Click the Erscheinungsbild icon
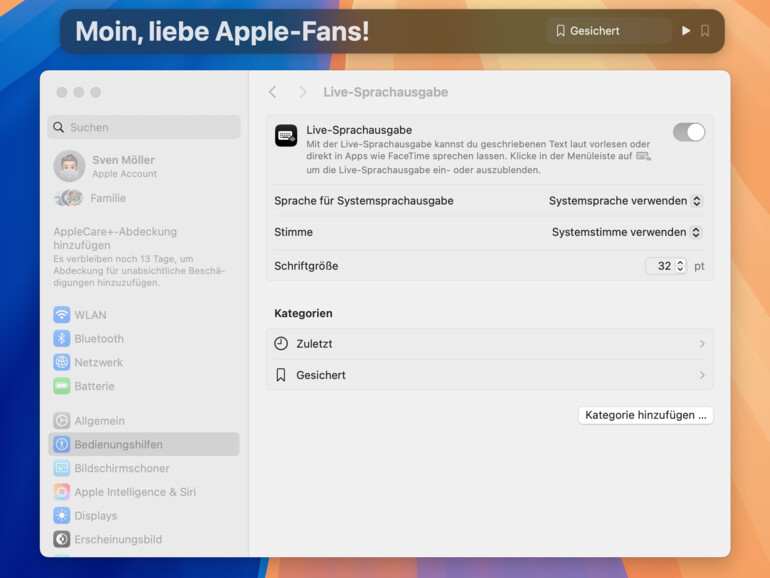The width and height of the screenshot is (770, 578). pos(61,539)
